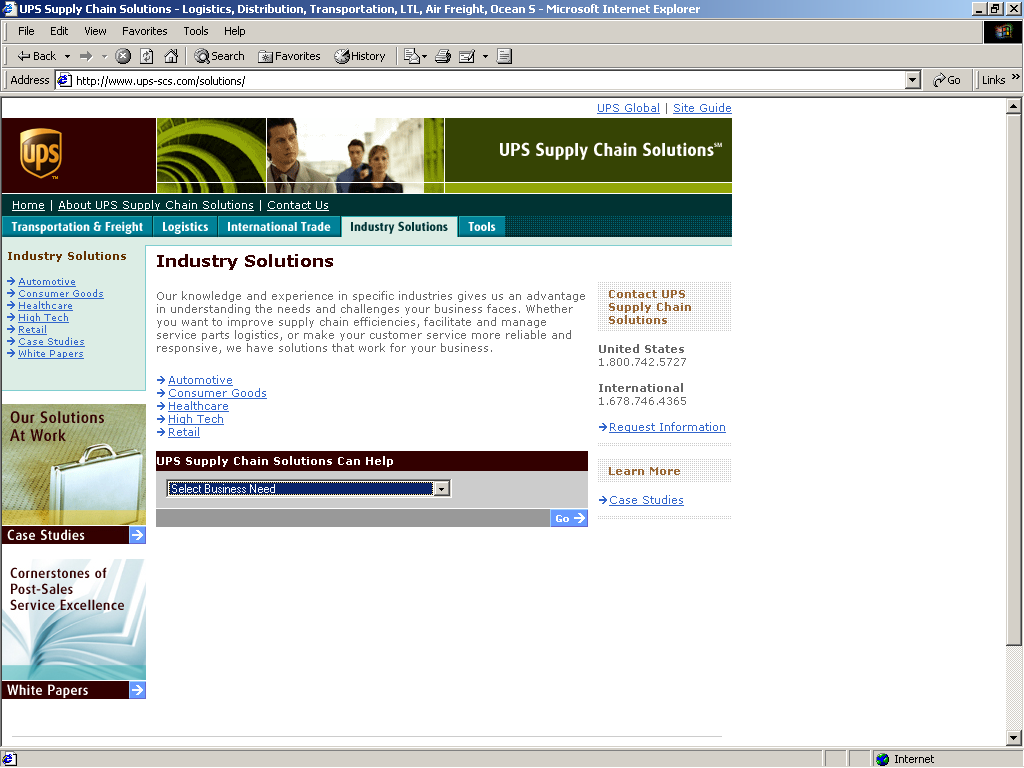Click the Home link in navigation bar
Image resolution: width=1024 pixels, height=768 pixels.
click(x=28, y=205)
